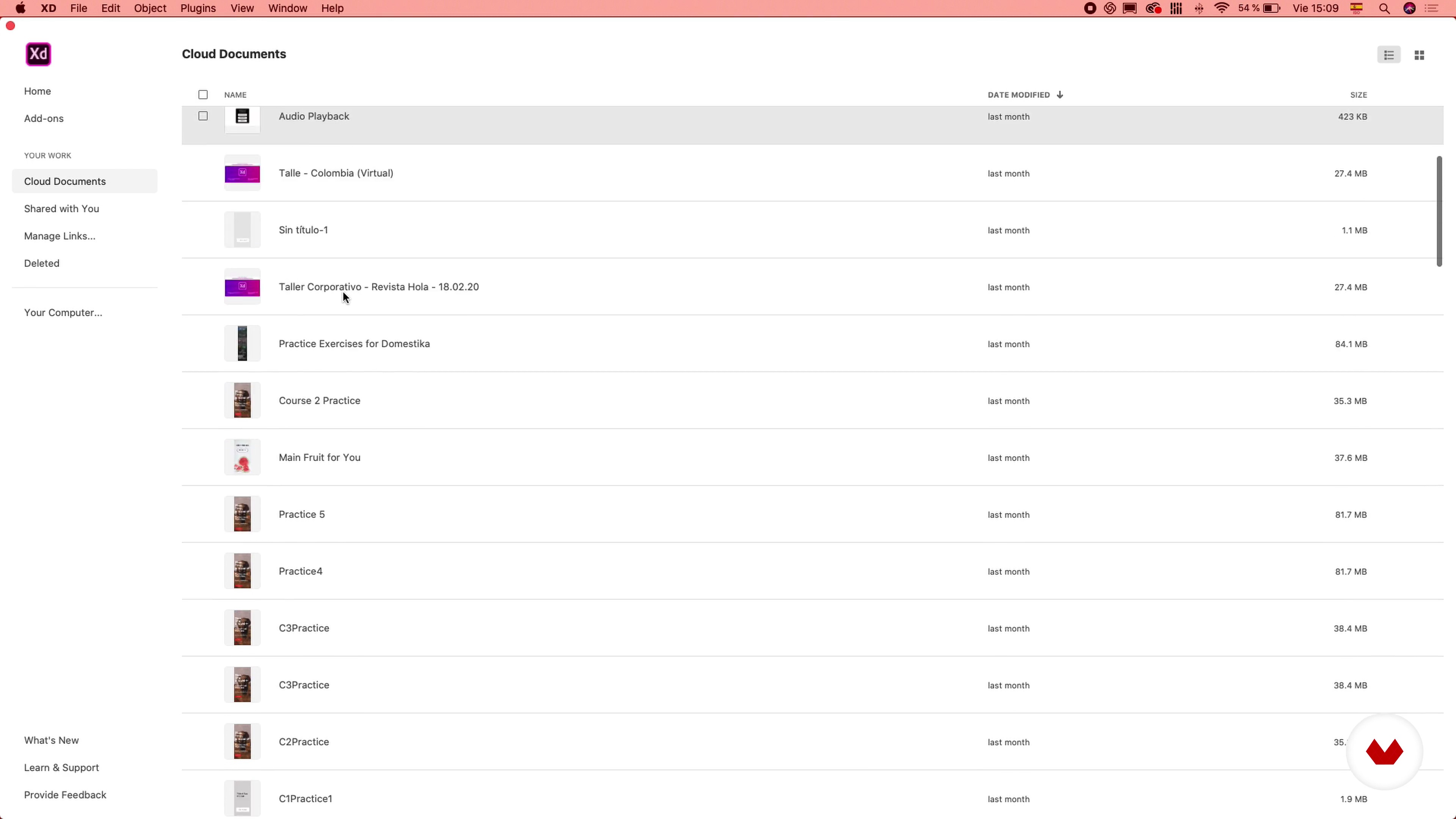Image resolution: width=1456 pixels, height=819 pixels.
Task: Open C1Practice1 document thumbnail
Action: click(x=243, y=798)
